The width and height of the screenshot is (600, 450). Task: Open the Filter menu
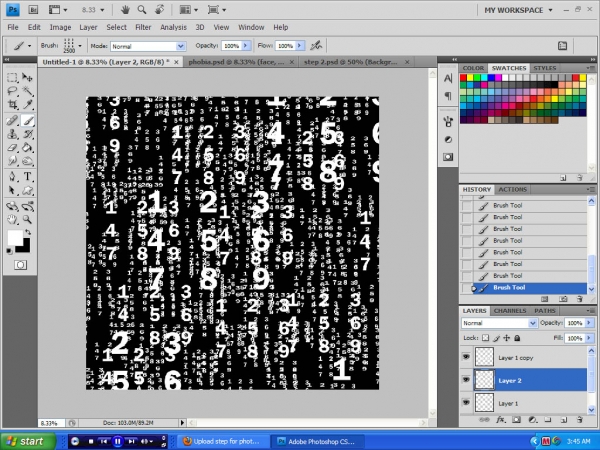tap(143, 28)
